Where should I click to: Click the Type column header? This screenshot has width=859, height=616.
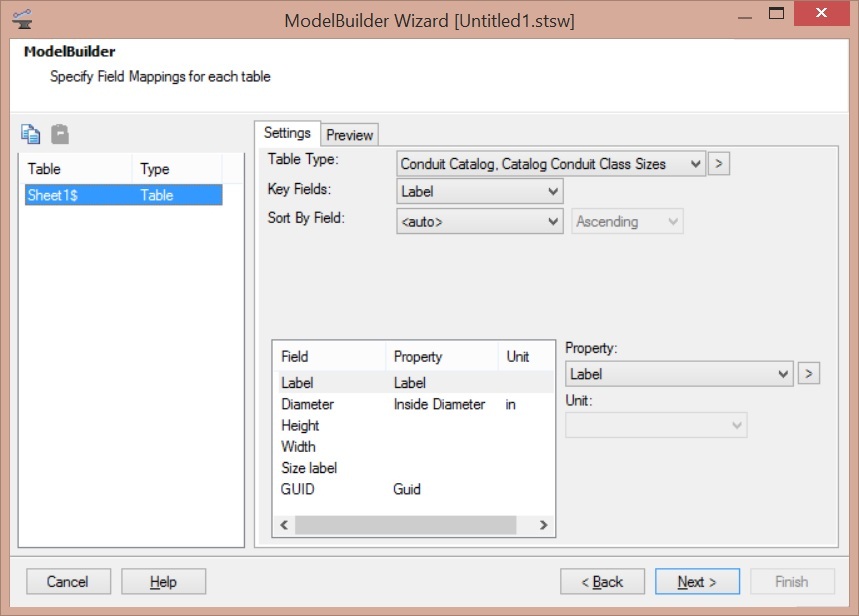tap(177, 169)
